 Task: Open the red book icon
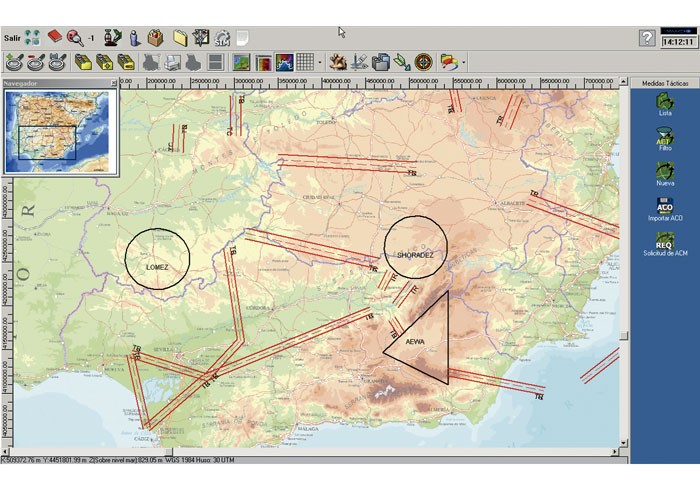55,37
